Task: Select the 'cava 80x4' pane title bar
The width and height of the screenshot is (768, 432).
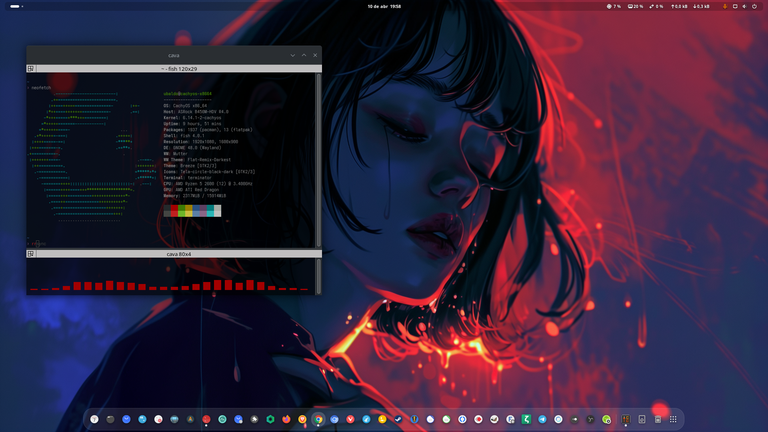Action: click(x=179, y=254)
